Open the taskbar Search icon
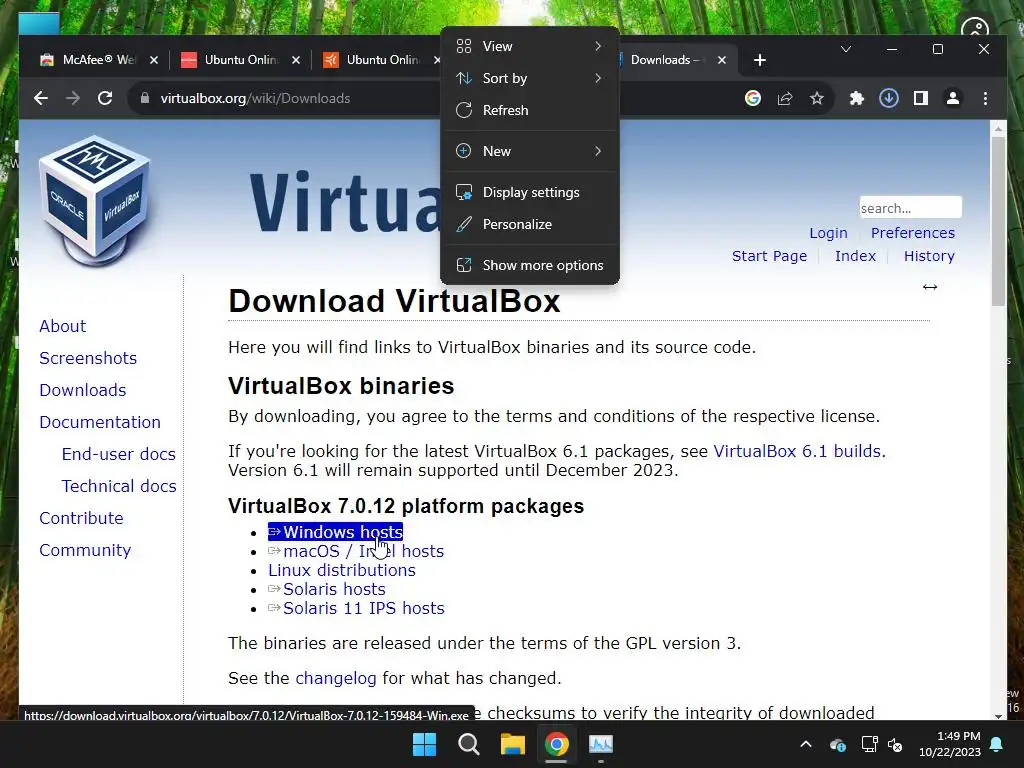Screen dimensions: 1024x768 (x=469, y=744)
